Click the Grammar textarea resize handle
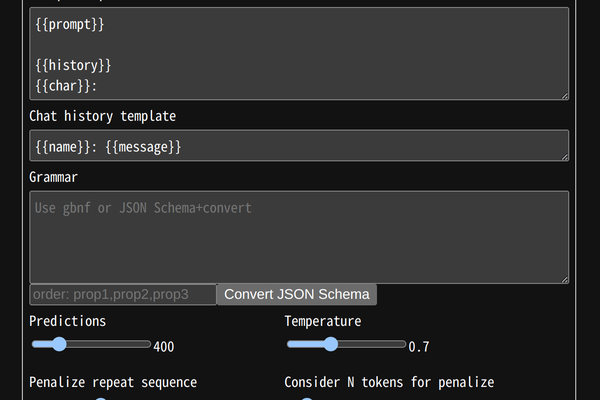This screenshot has height=400, width=600. 564,279
